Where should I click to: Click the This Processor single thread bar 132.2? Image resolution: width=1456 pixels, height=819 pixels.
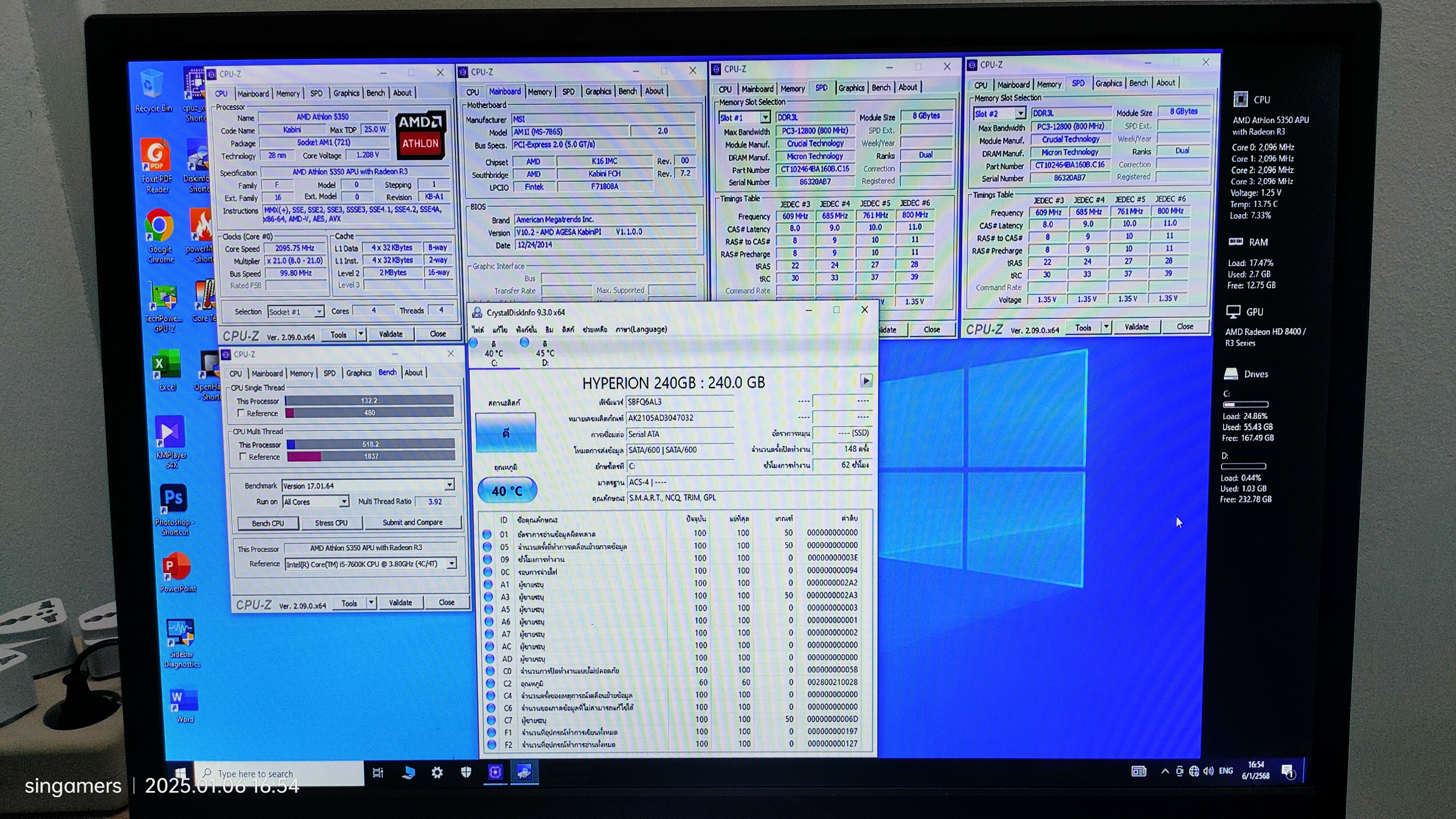point(369,400)
